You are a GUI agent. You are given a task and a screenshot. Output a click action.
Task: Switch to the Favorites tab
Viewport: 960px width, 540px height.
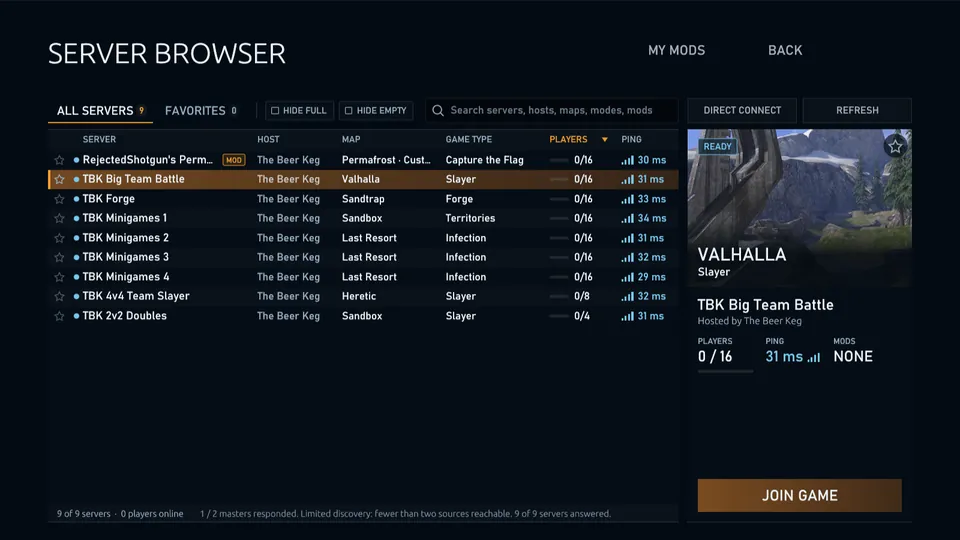(201, 111)
